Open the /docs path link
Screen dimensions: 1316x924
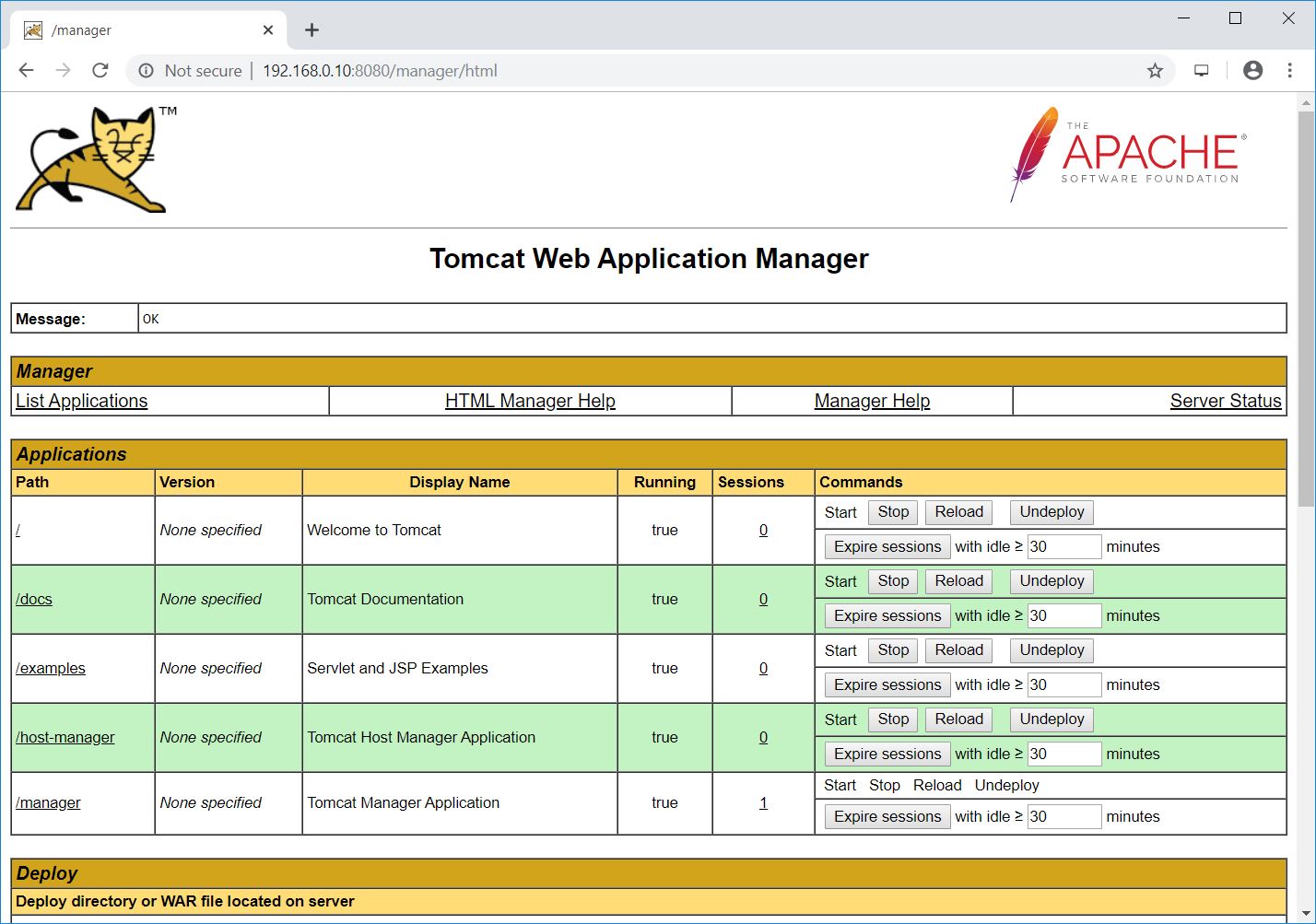point(34,599)
